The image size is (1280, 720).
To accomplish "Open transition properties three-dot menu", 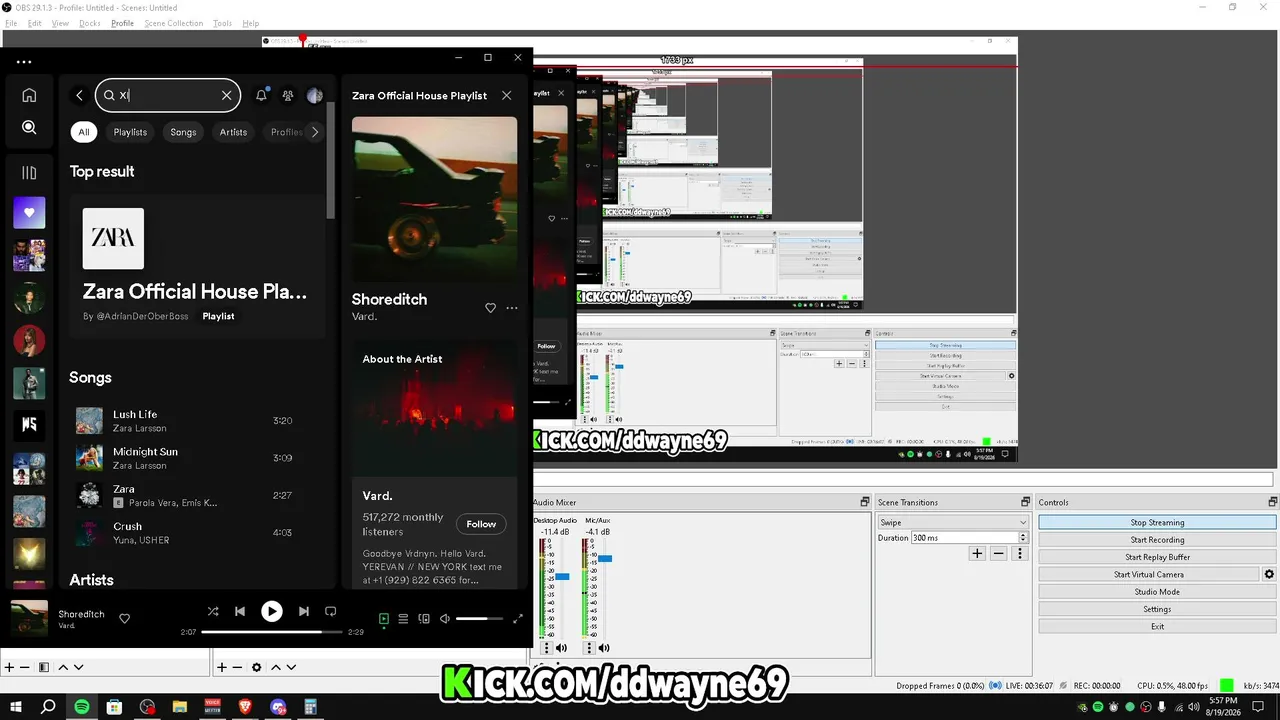I will [1021, 553].
